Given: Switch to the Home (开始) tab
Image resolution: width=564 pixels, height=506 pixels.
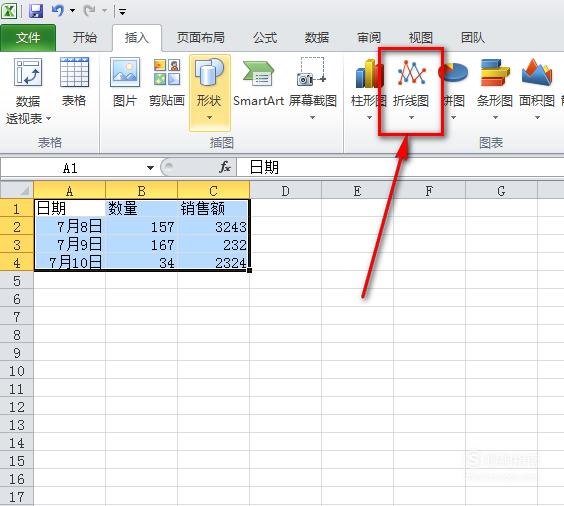Looking at the screenshot, I should [x=85, y=38].
